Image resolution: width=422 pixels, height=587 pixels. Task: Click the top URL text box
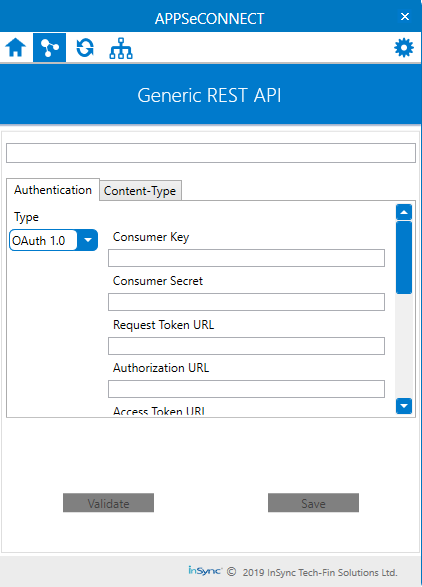point(211,153)
